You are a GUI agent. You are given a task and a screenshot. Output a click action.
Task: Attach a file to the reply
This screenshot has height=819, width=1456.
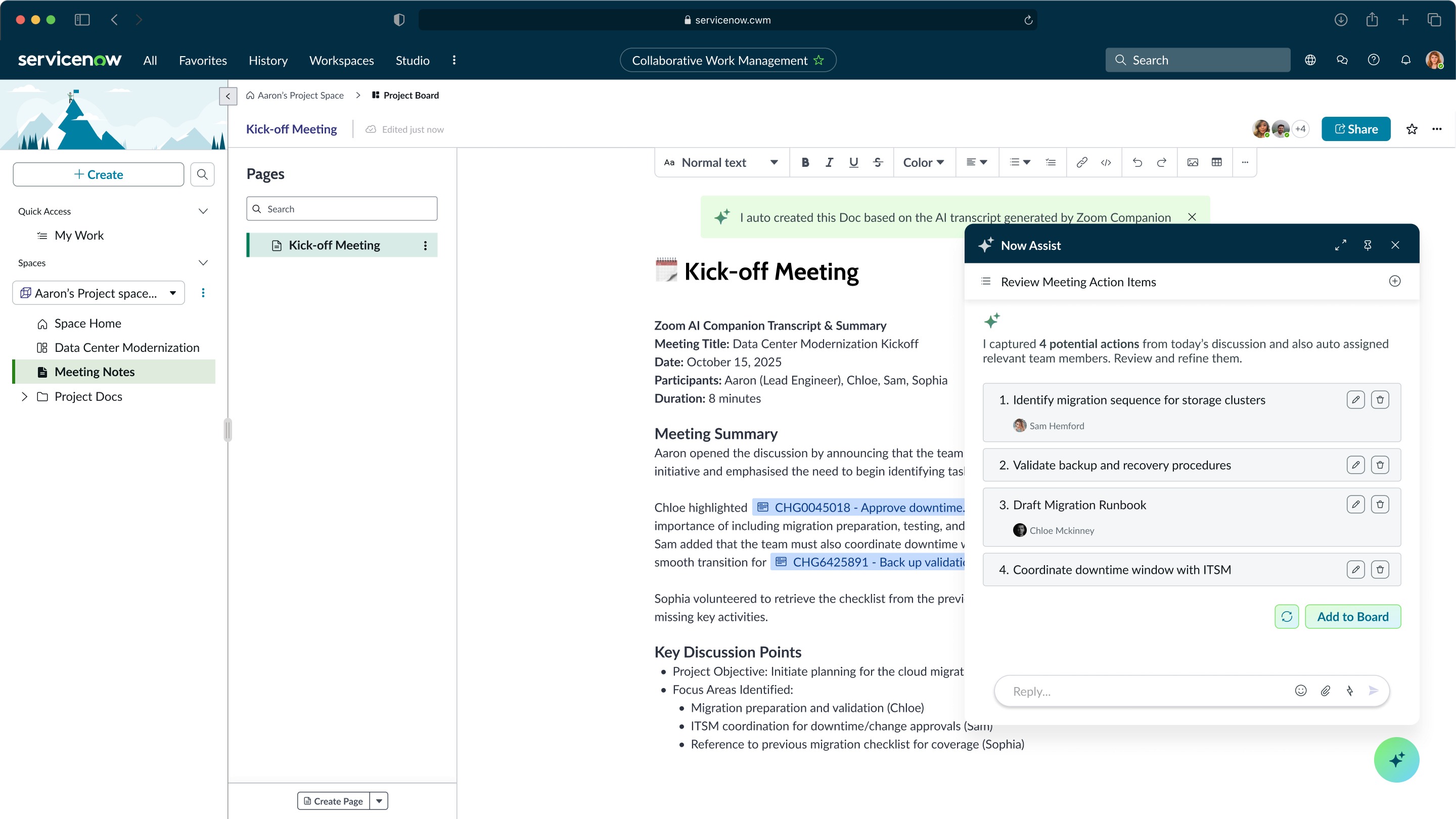(x=1326, y=691)
